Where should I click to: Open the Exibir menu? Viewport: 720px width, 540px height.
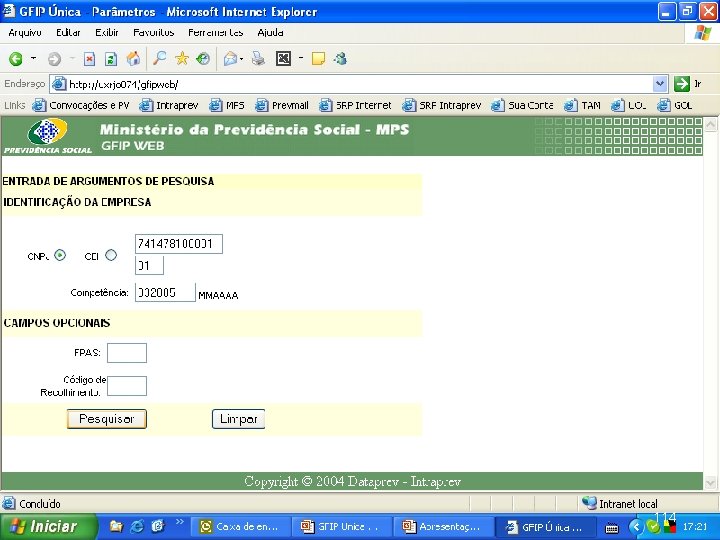(107, 33)
